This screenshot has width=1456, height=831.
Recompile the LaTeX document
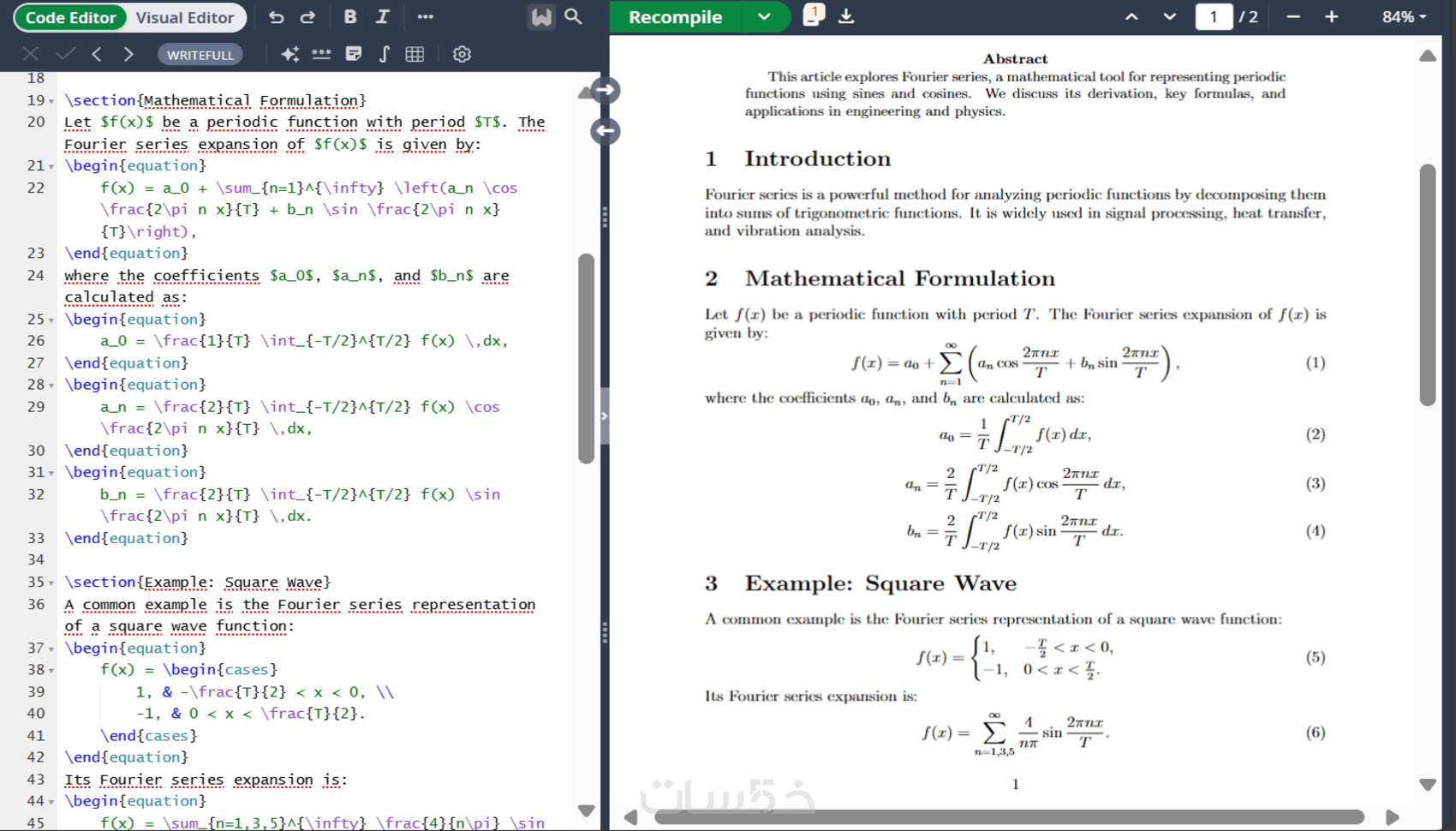tap(675, 17)
